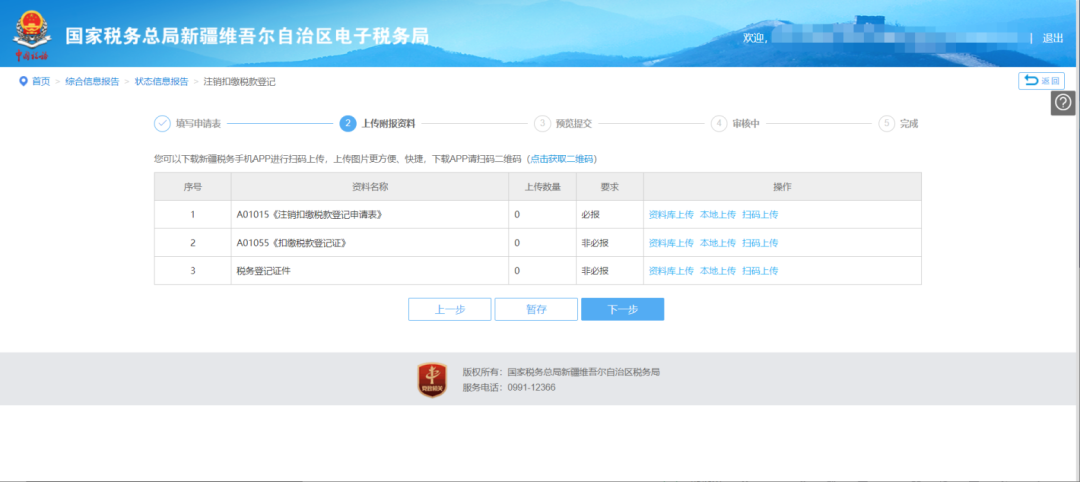1080x482 pixels.
Task: Open 状态信息报告 breadcrumb link
Action: [161, 81]
